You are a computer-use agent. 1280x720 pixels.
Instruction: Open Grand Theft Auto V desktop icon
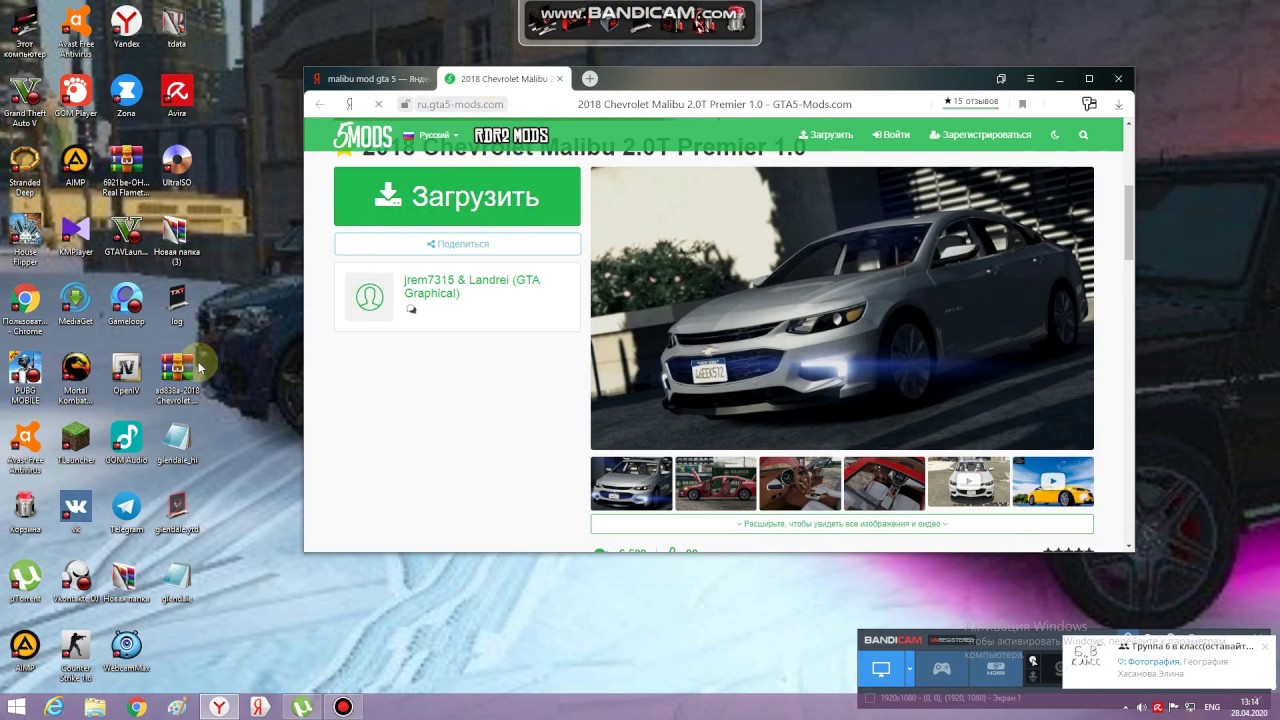[25, 102]
